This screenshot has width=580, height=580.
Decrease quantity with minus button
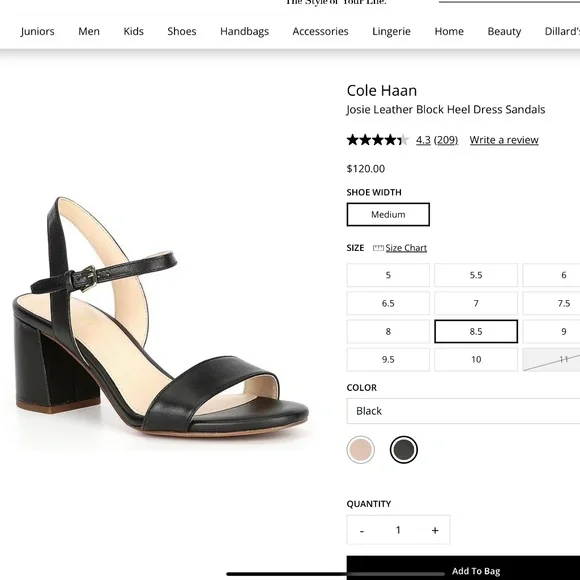tap(362, 530)
